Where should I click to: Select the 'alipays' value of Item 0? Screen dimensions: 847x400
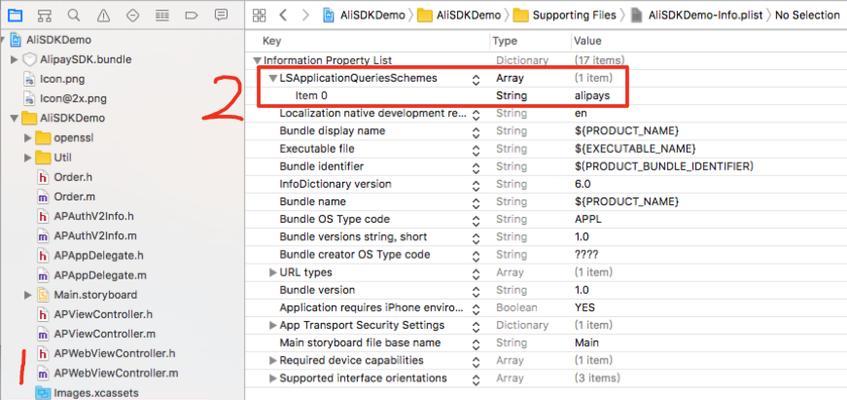(593, 96)
